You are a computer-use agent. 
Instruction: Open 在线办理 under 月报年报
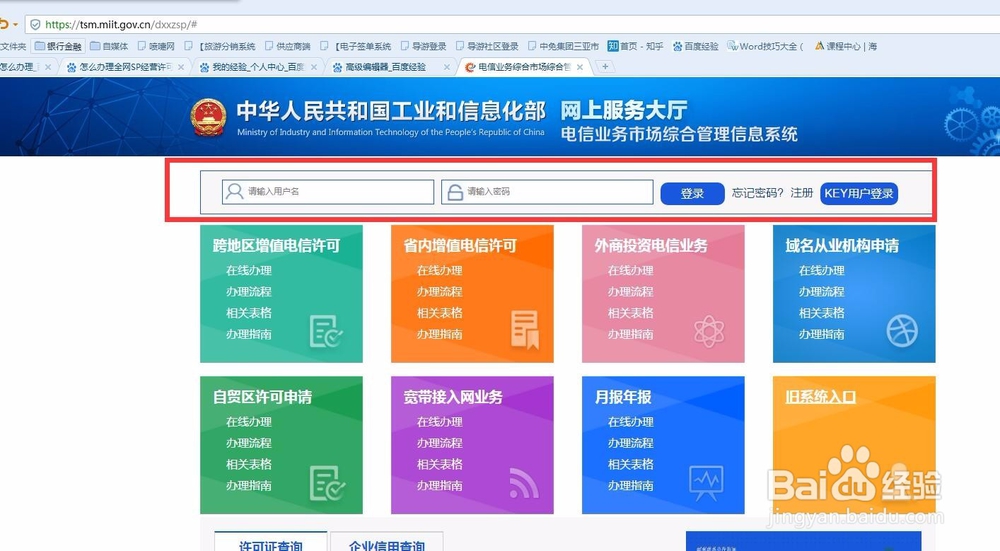coord(631,422)
